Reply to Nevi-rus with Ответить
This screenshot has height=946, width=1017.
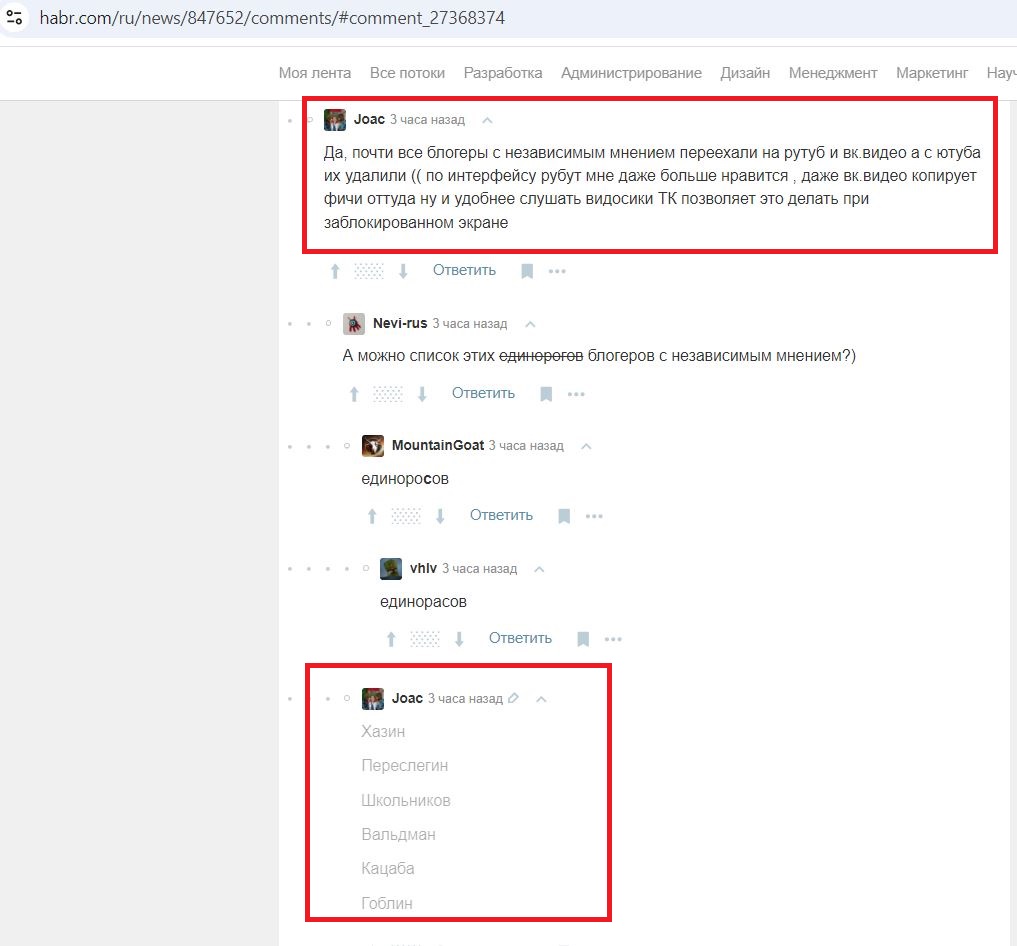tap(483, 393)
